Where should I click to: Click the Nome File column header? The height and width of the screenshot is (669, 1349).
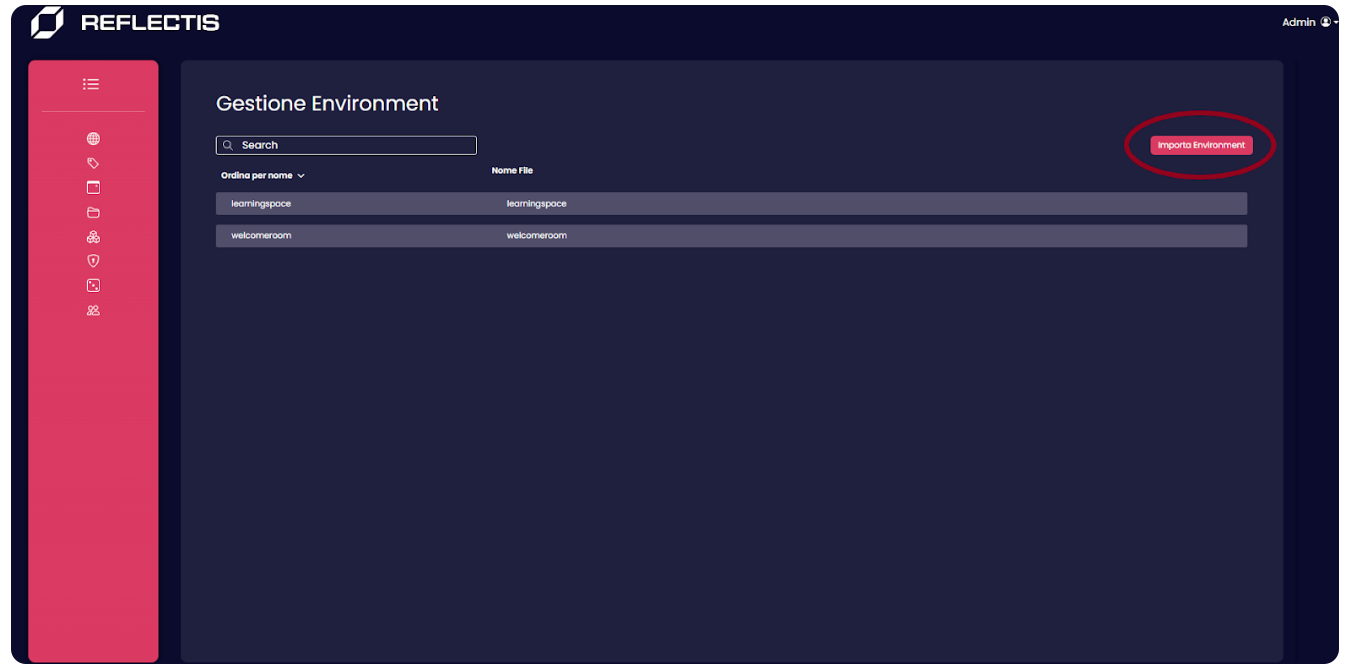(x=512, y=171)
